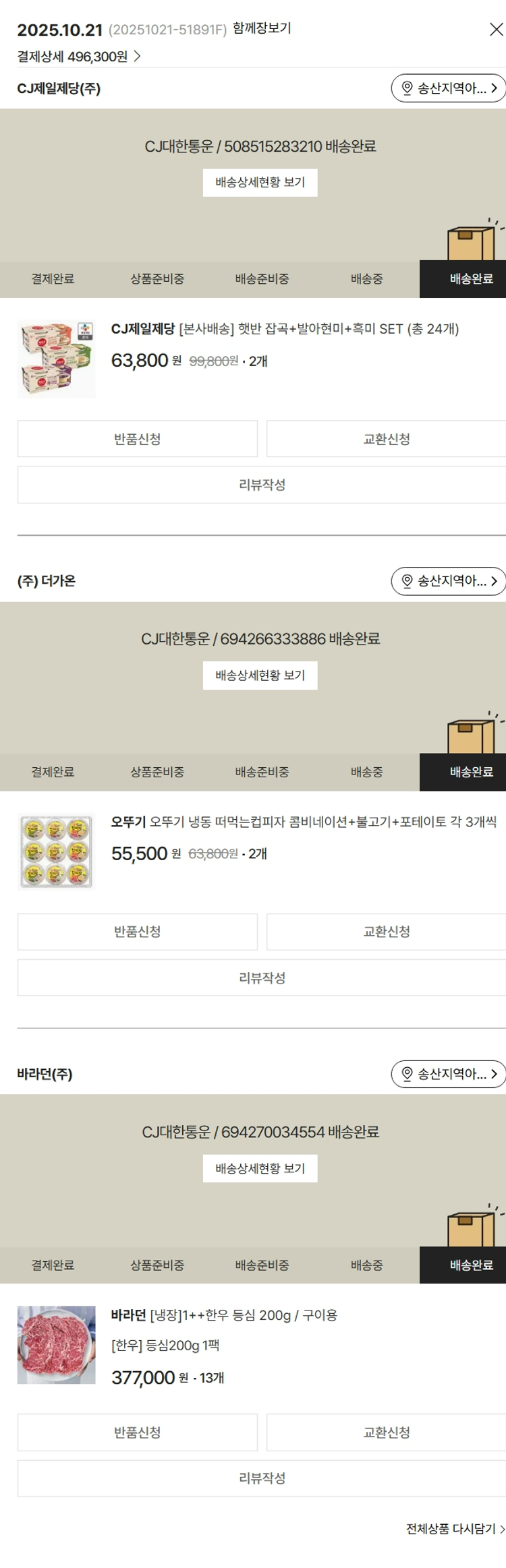Screen dimensions: 506x1568
Task: Write a review (리뷰작성) for 햇반 set
Action: coord(262,485)
